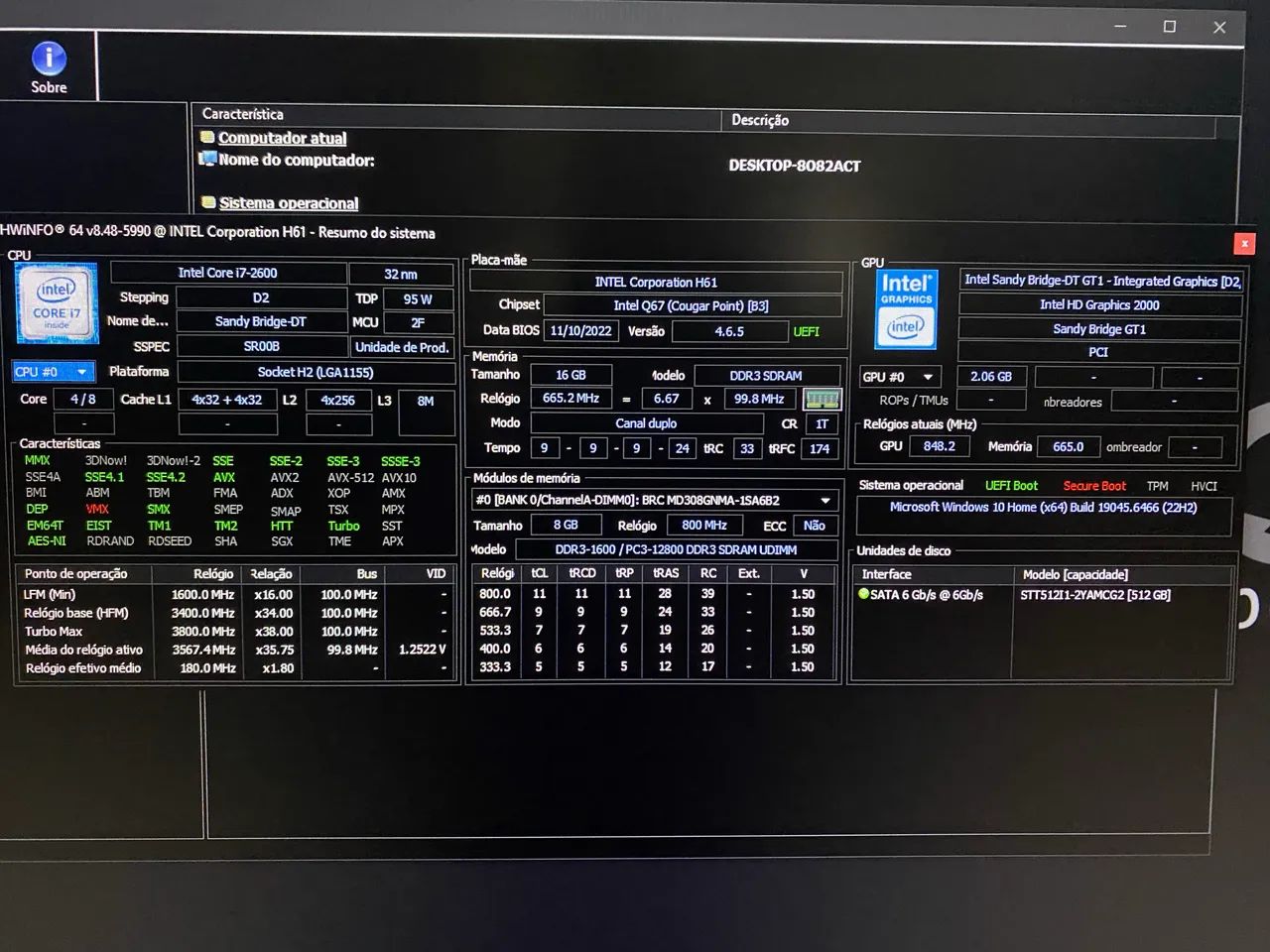The height and width of the screenshot is (952, 1270).
Task: Click the HVCI indicator
Action: [x=1204, y=486]
